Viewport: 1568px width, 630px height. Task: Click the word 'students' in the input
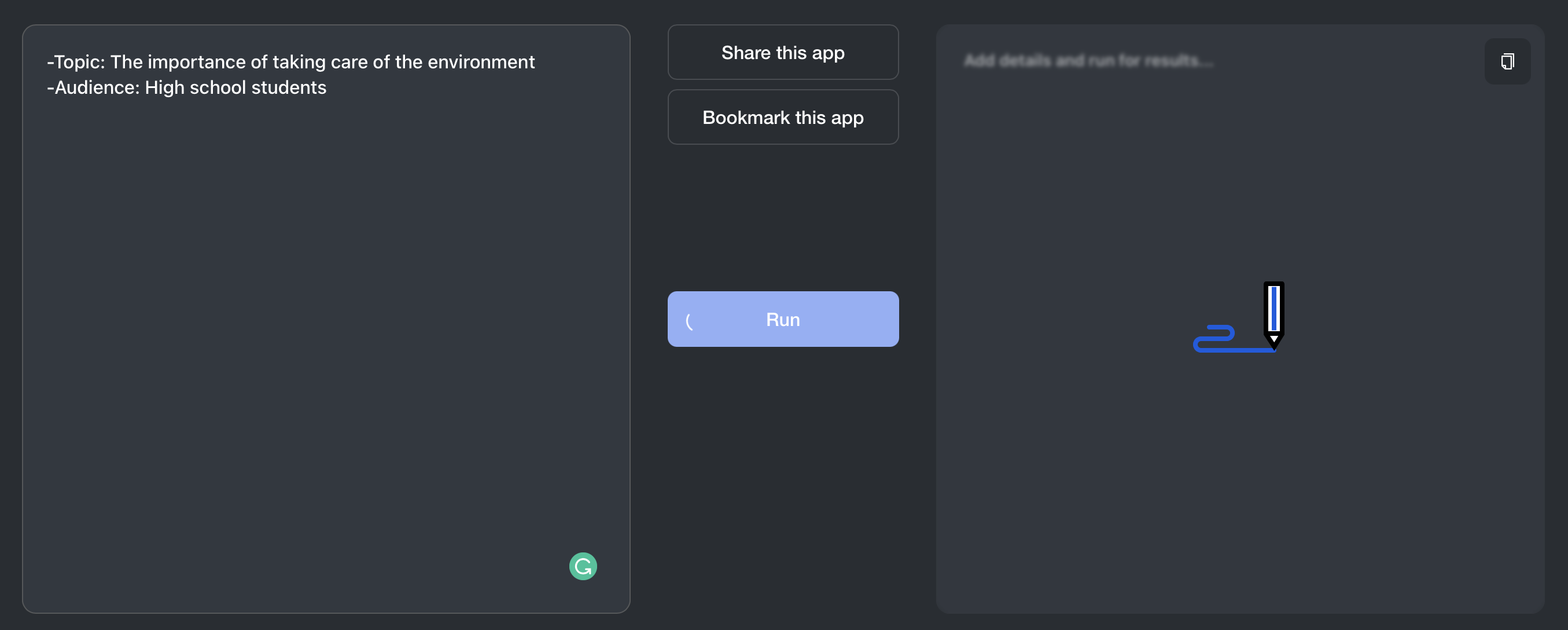pos(289,88)
